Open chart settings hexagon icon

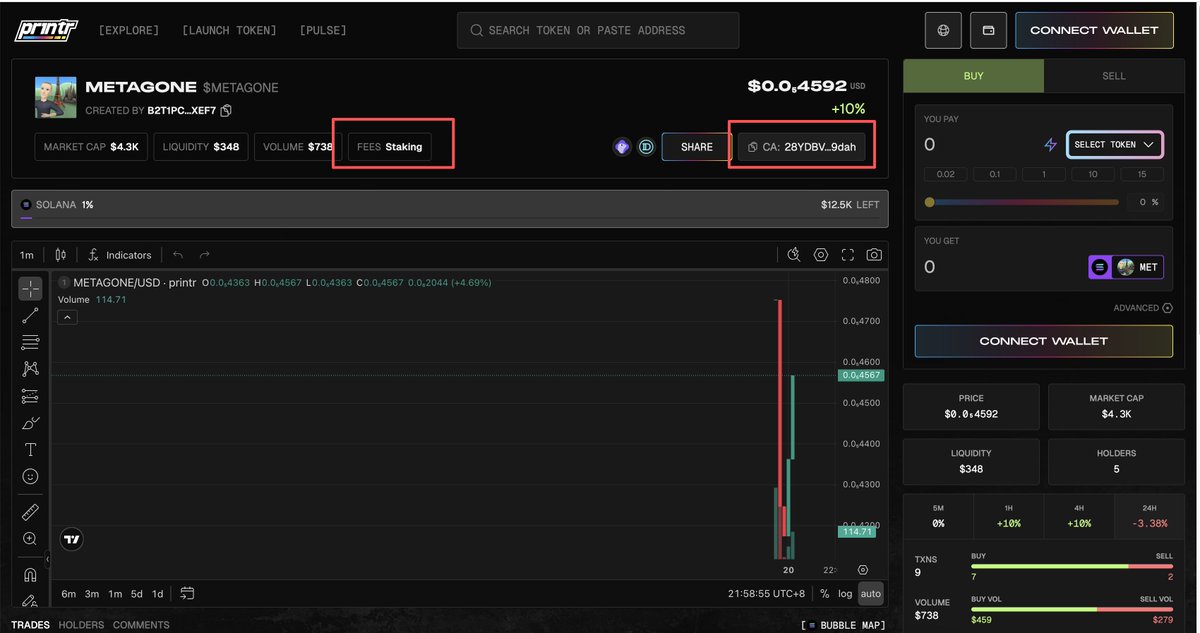click(821, 255)
